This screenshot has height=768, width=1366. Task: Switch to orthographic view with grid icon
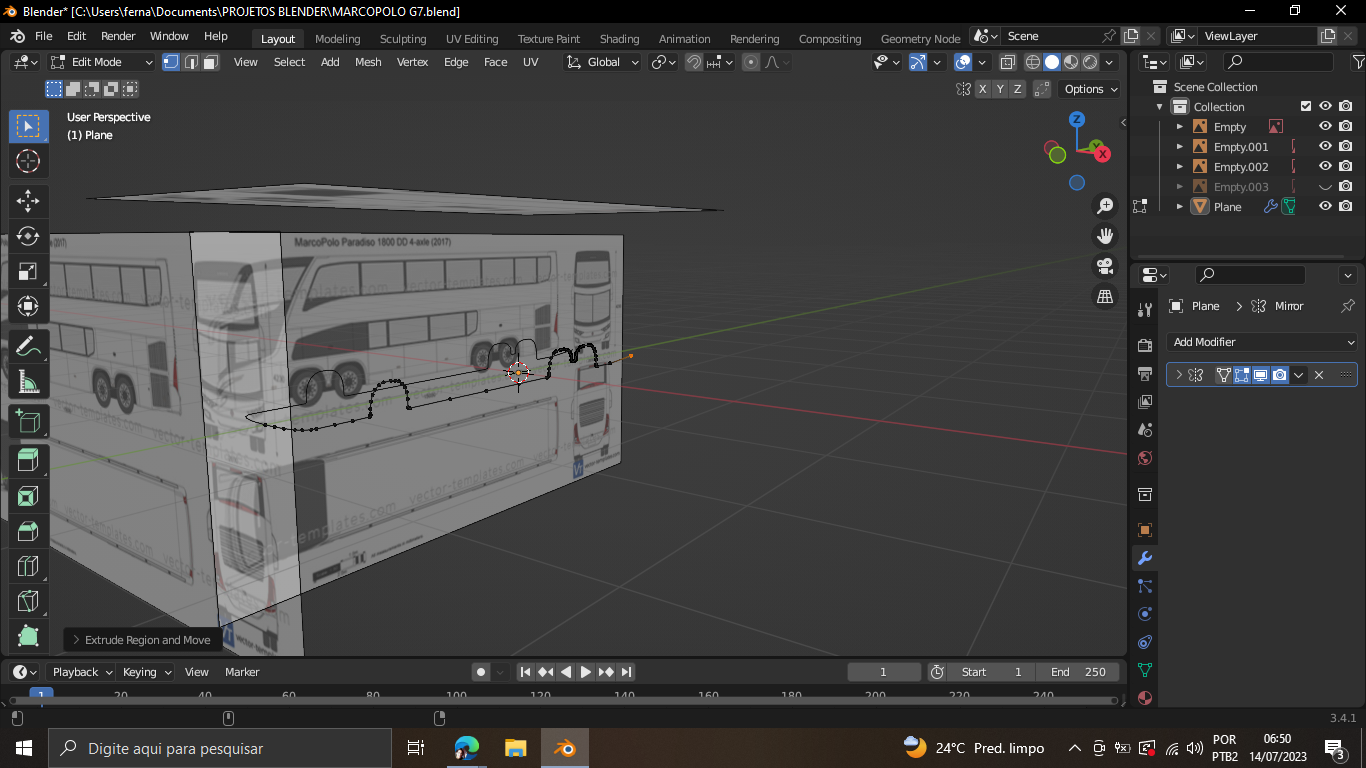pyautogui.click(x=1105, y=297)
